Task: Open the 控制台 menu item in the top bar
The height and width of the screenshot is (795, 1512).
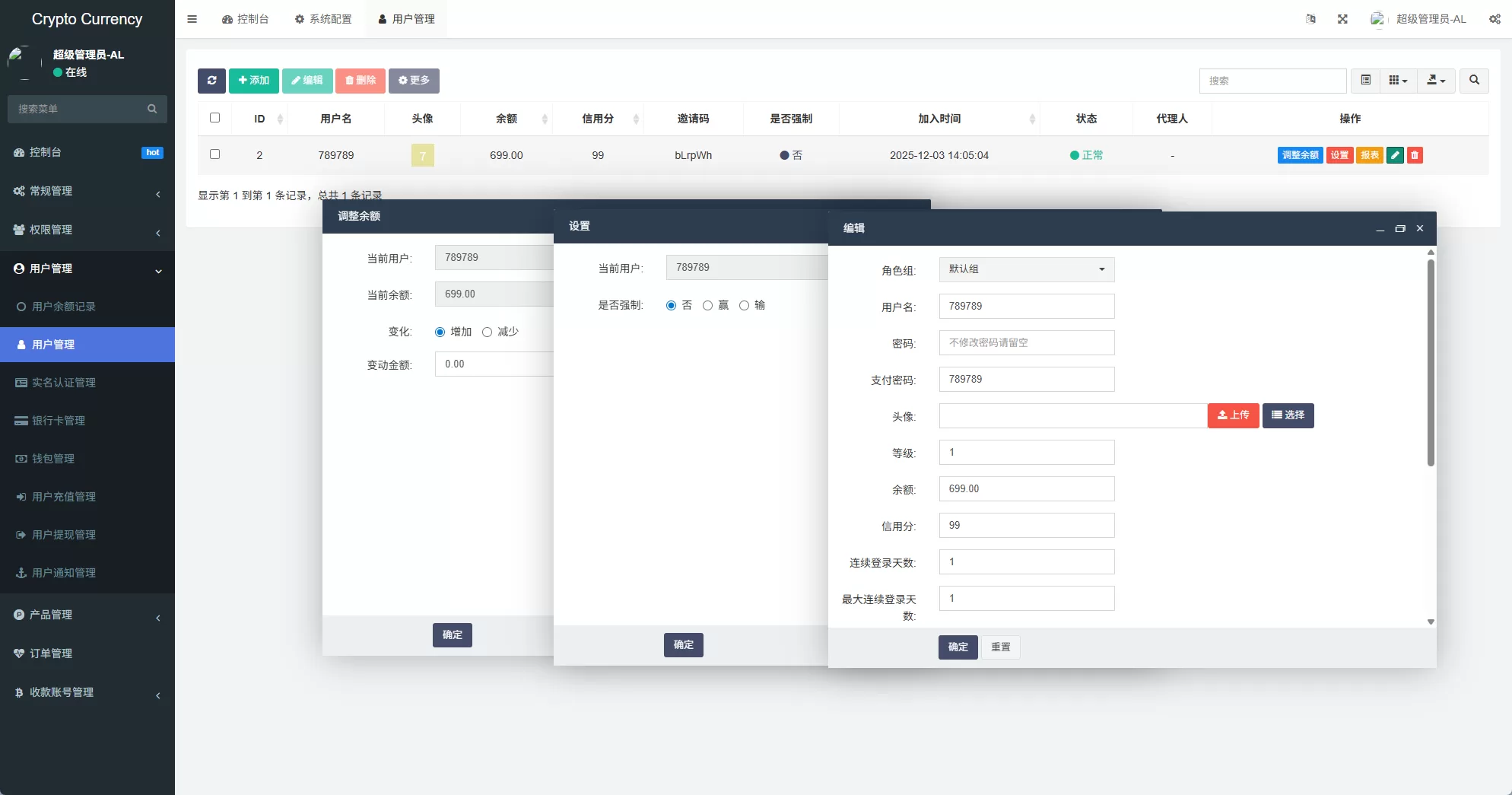Action: pyautogui.click(x=246, y=18)
